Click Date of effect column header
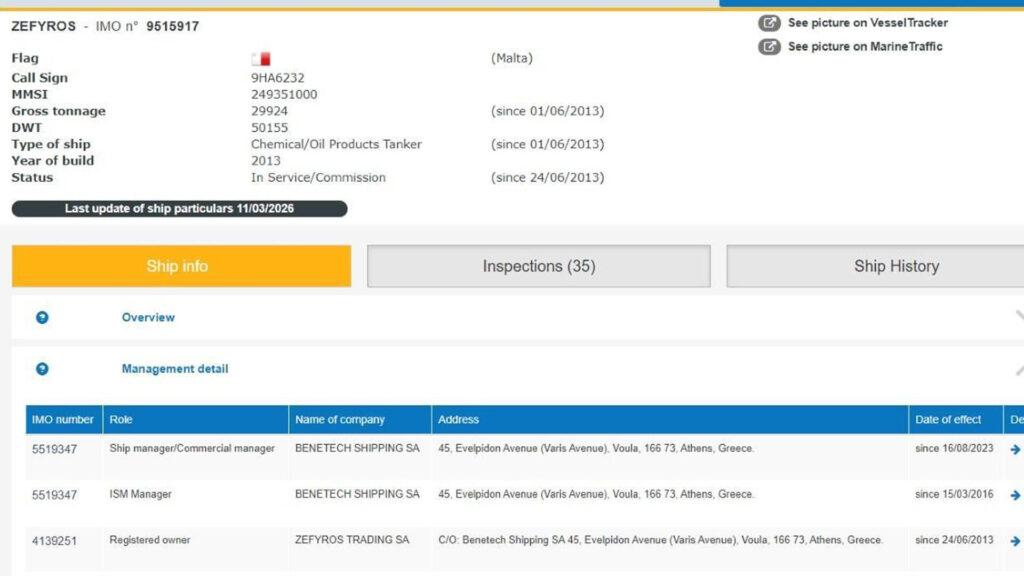Image resolution: width=1024 pixels, height=576 pixels. [x=955, y=420]
